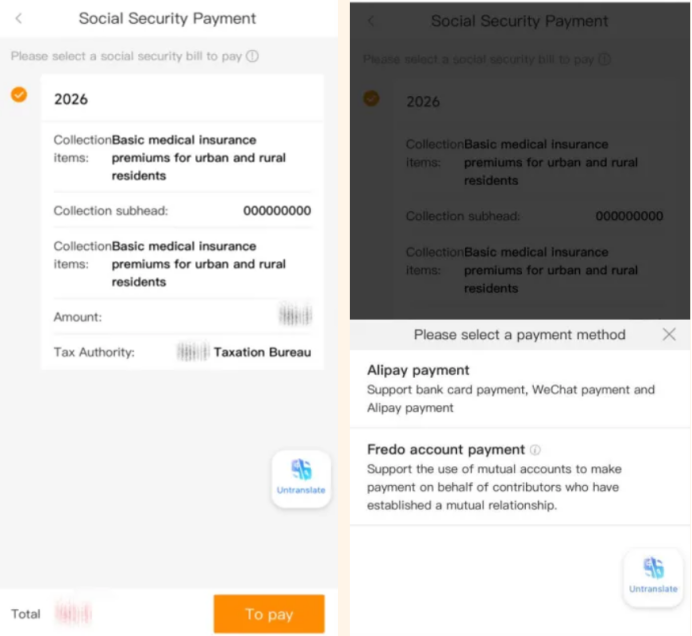Choose Alipay payment method
The width and height of the screenshot is (692, 636).
(418, 370)
